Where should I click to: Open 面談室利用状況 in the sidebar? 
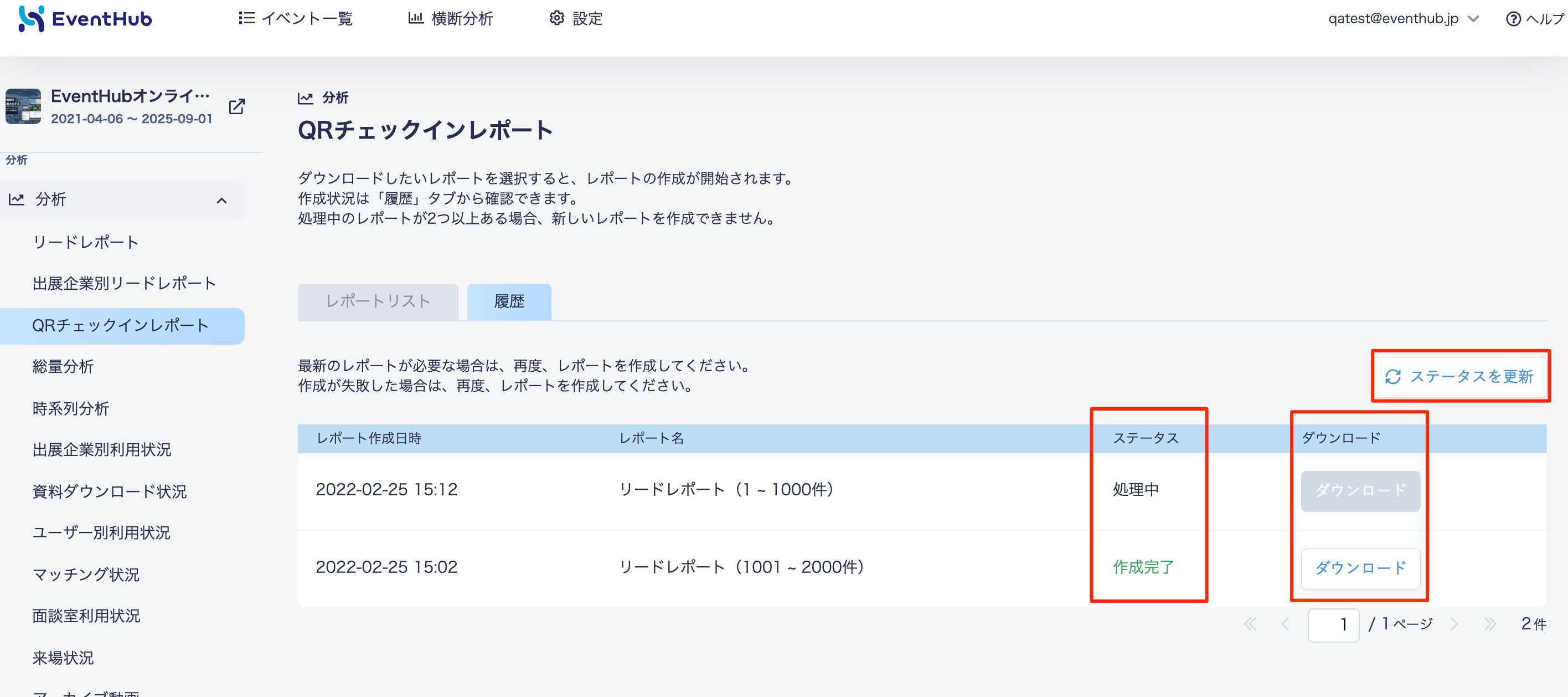(x=86, y=616)
